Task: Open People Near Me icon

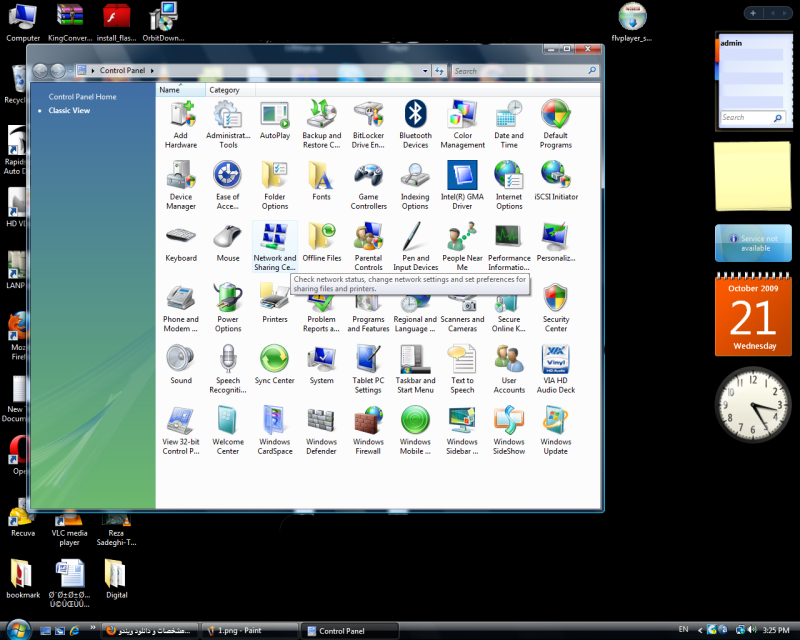Action: (x=462, y=247)
